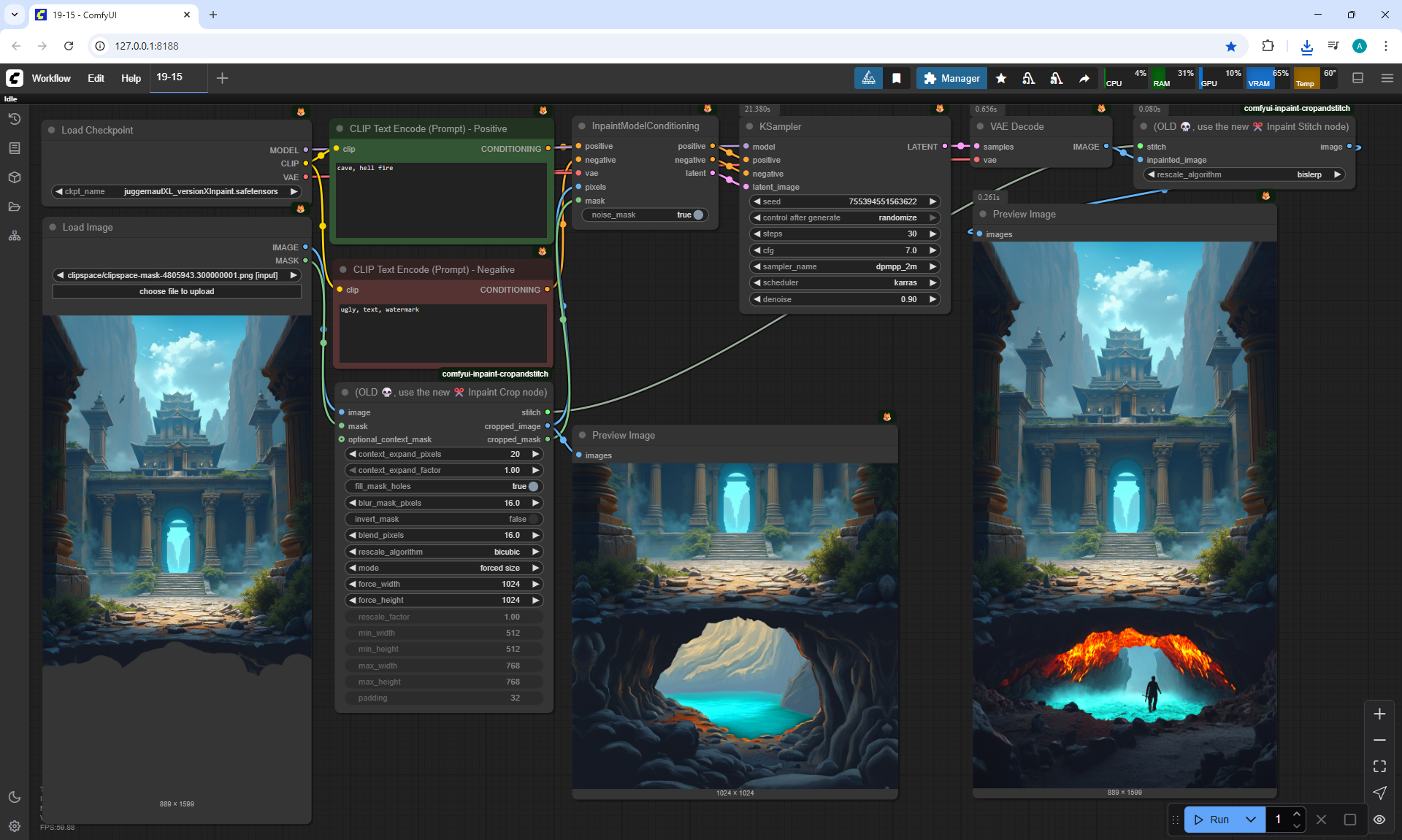Open the workflows folder sidebar icon

(15, 207)
